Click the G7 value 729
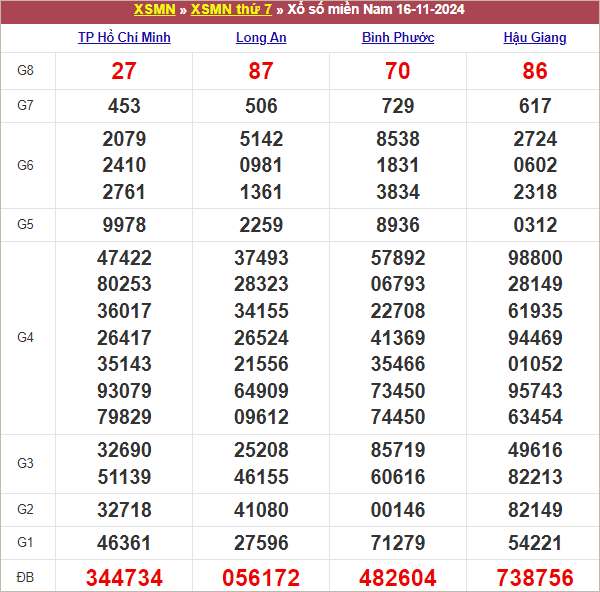 pos(398,106)
